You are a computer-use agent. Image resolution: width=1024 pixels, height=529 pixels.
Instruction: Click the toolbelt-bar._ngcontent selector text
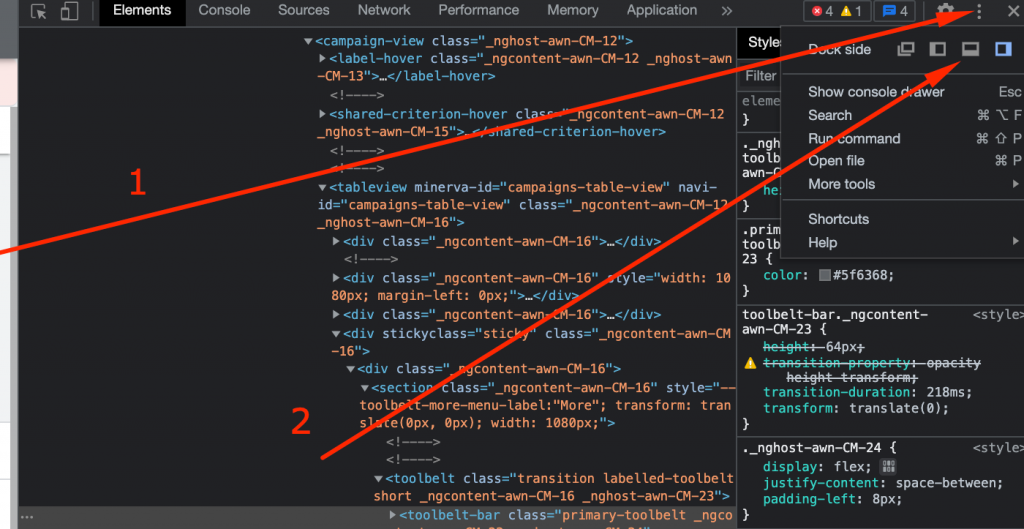click(835, 322)
